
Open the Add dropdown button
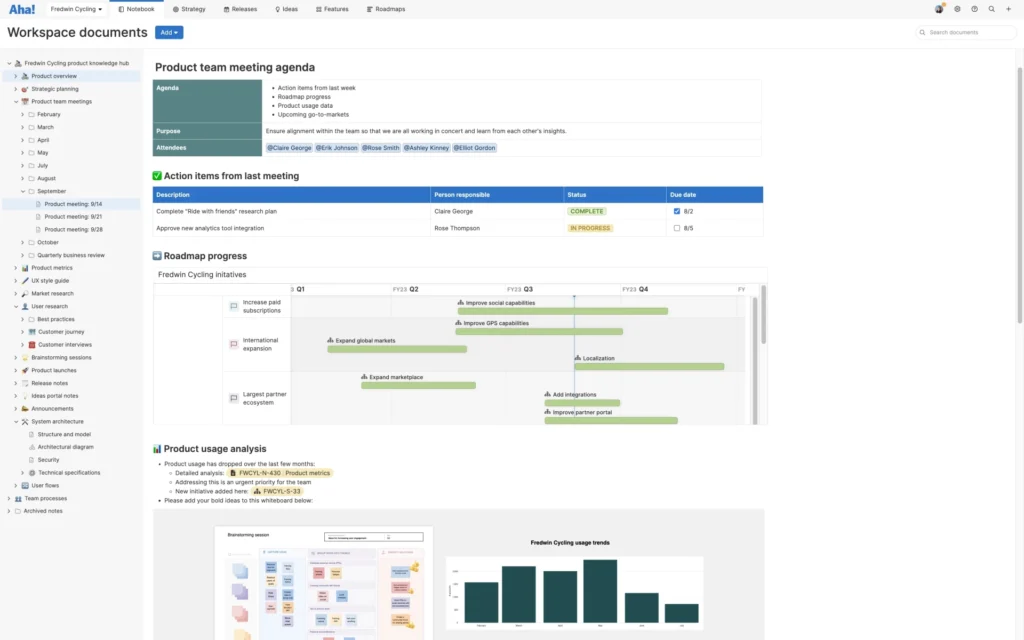[169, 32]
